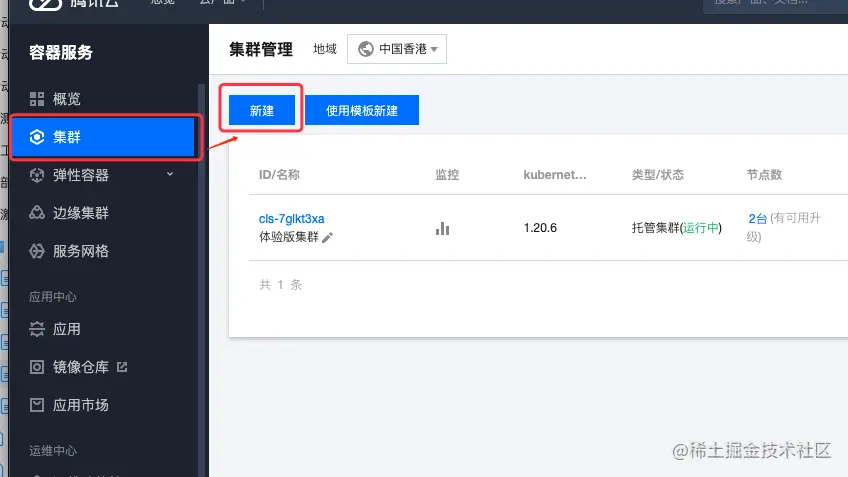Click the 应用中心 section label
The height and width of the screenshot is (477, 848).
(53, 296)
